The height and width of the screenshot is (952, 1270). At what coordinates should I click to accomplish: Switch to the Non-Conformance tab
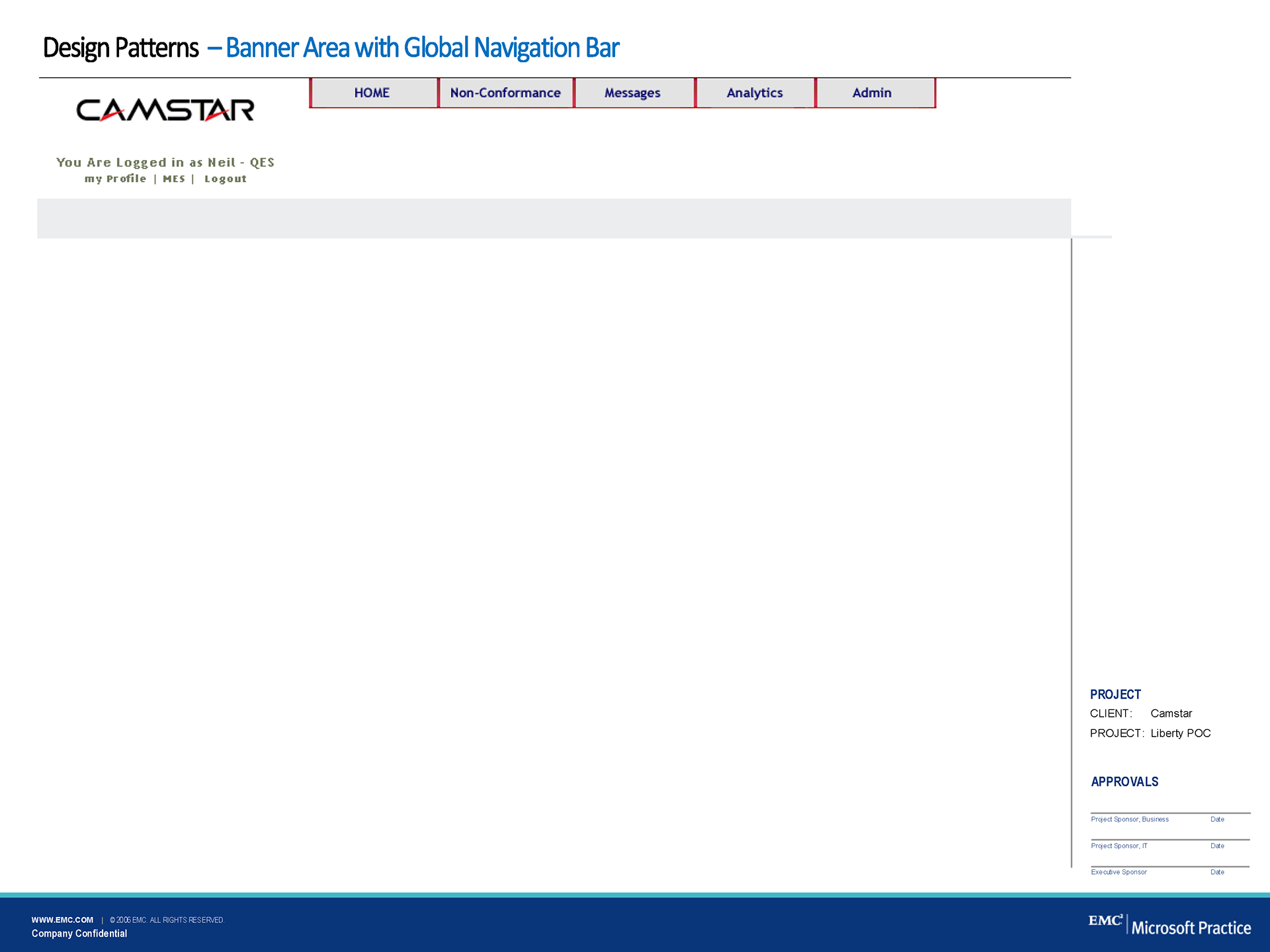coord(505,93)
